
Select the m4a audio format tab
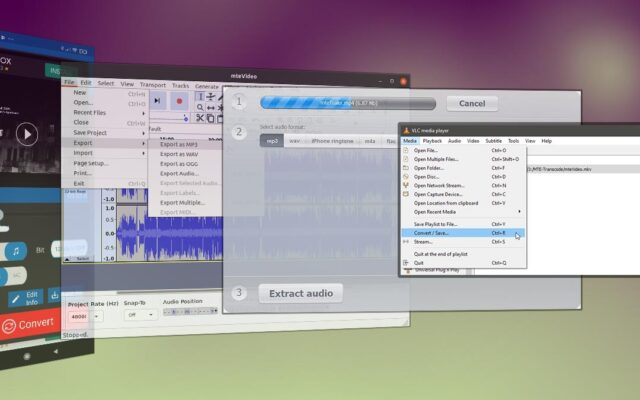click(370, 141)
